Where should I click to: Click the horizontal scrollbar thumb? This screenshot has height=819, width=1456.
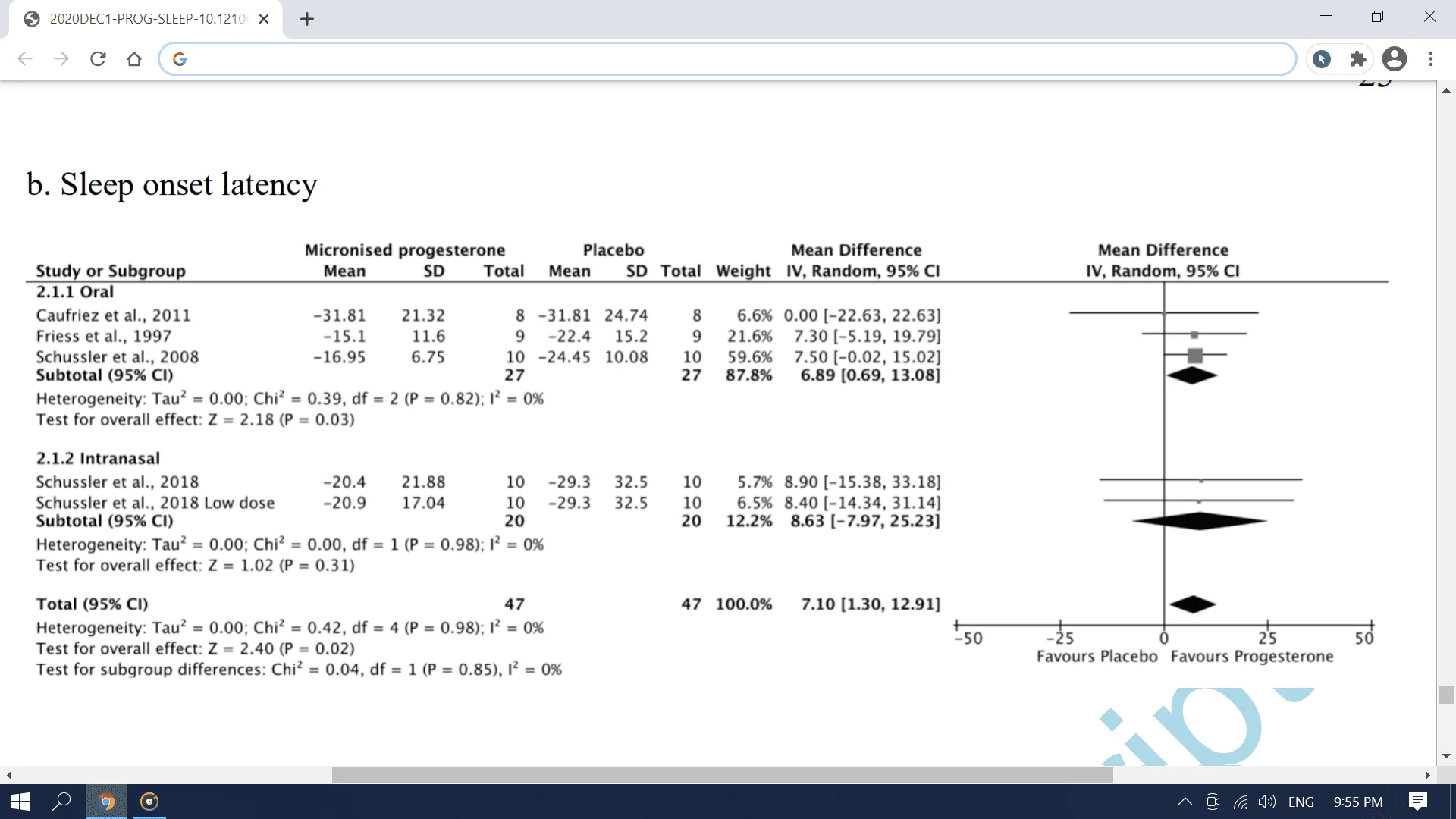point(722,775)
